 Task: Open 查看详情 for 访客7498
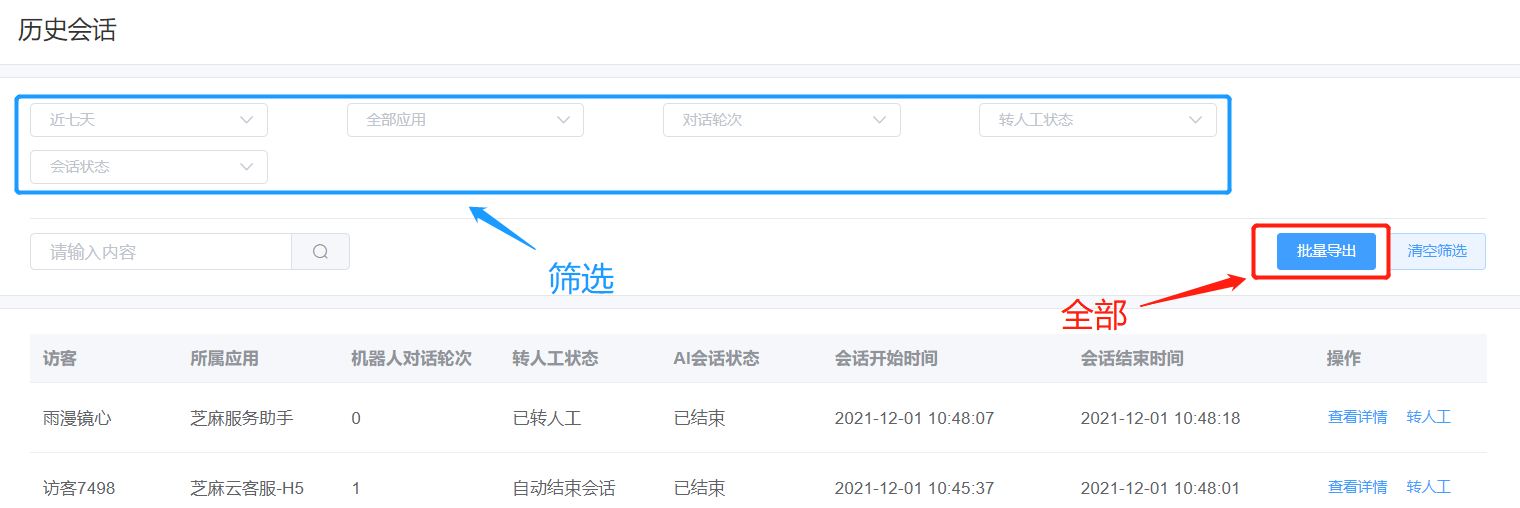(x=1357, y=487)
